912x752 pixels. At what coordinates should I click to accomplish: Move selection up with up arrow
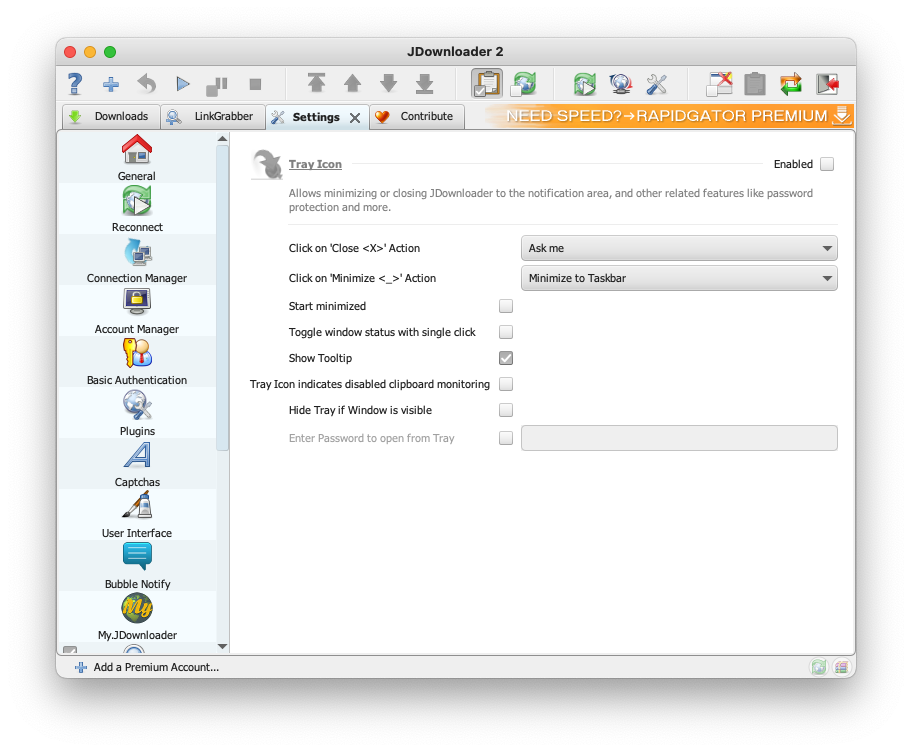352,83
